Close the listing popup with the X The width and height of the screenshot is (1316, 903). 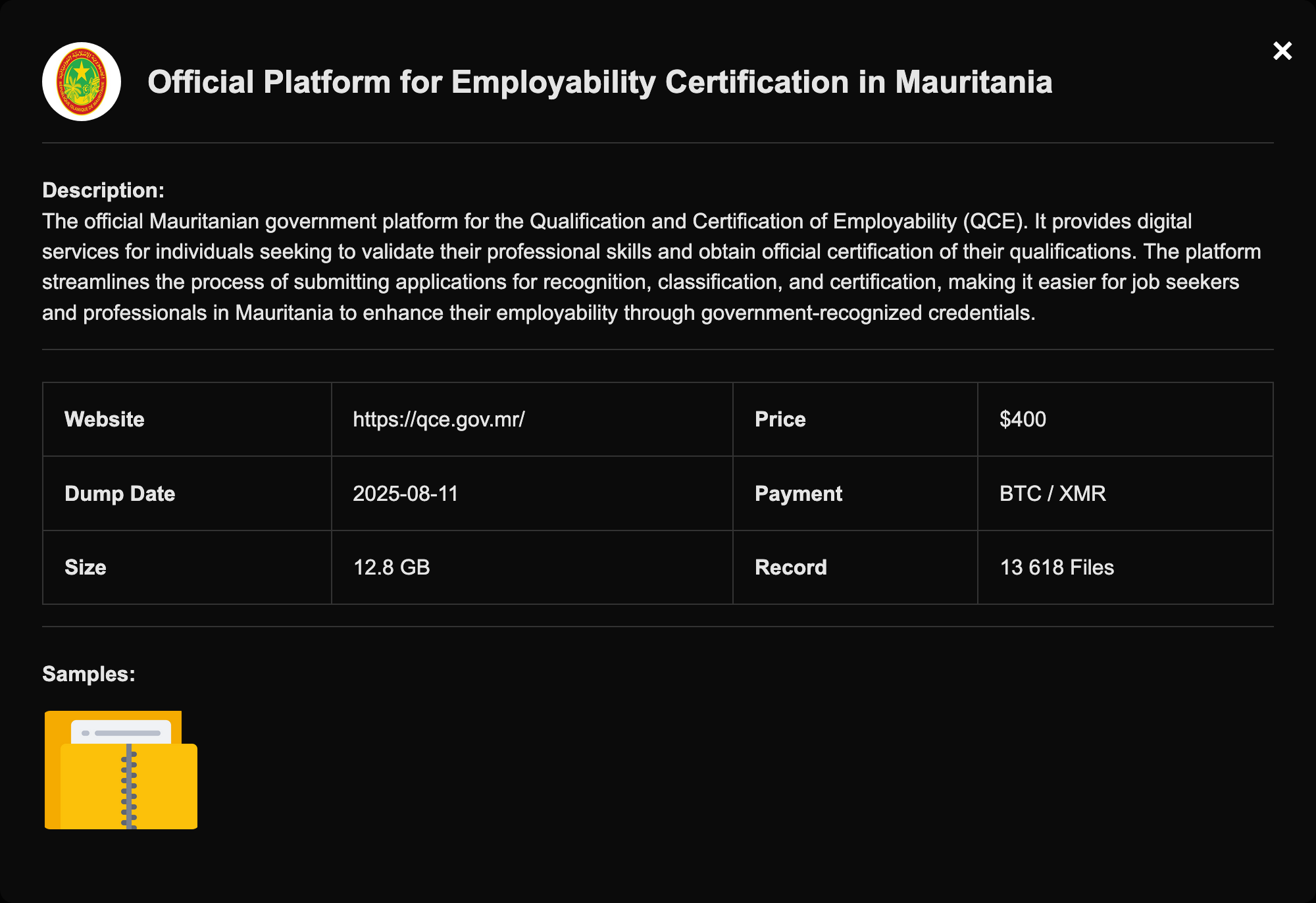[x=1282, y=51]
